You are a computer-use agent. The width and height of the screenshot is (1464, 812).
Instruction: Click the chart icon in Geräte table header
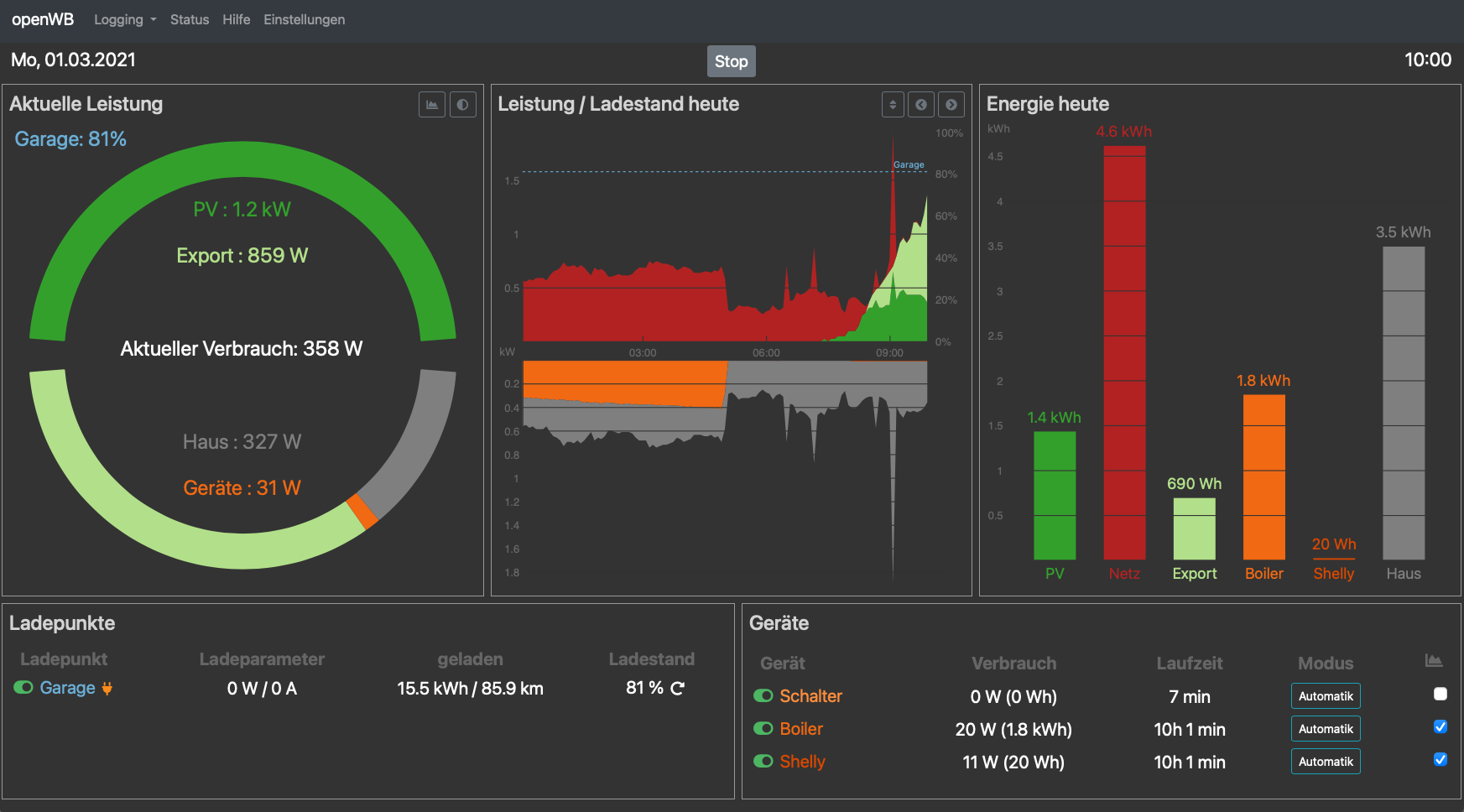(x=1433, y=662)
